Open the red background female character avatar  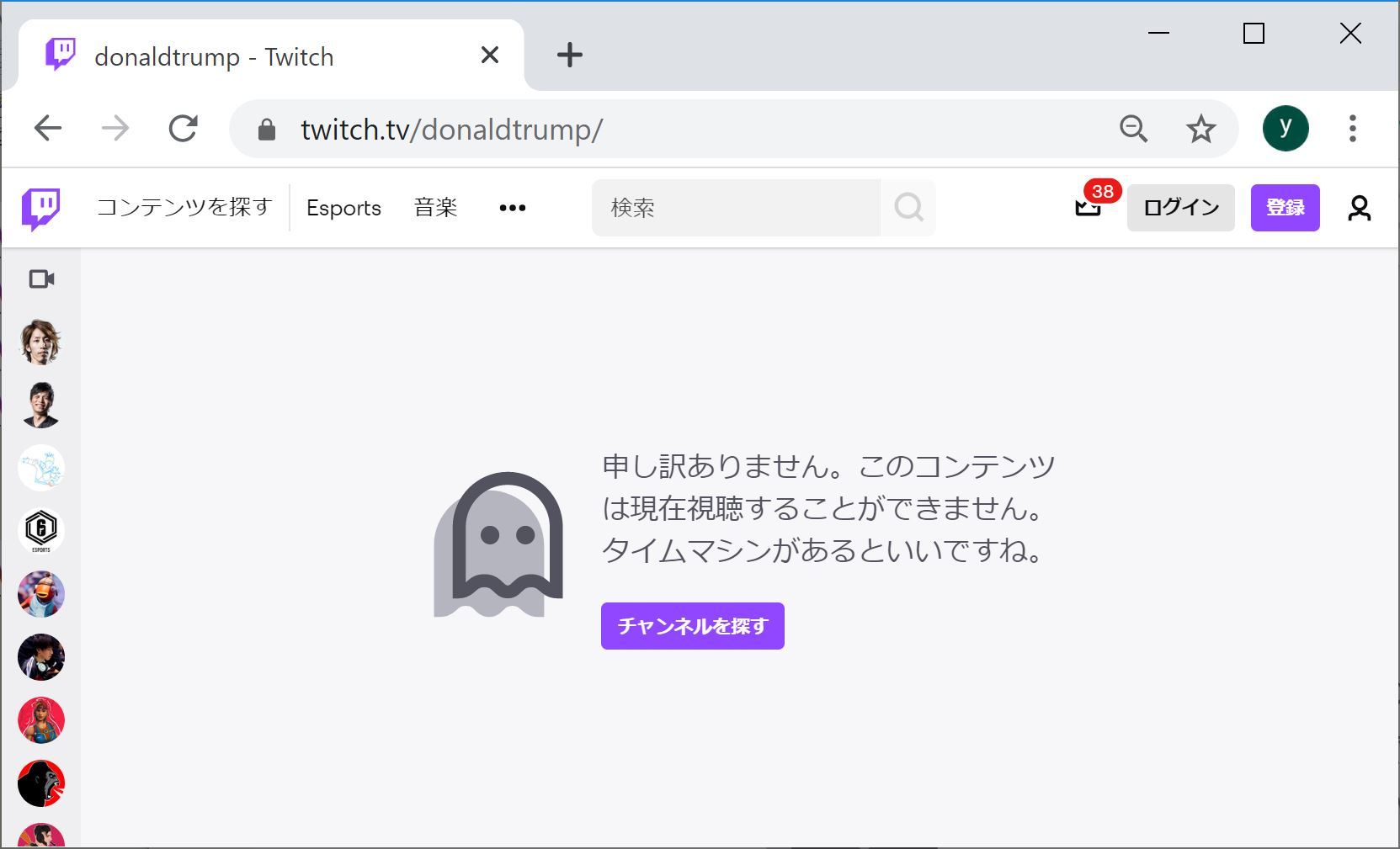point(41,720)
